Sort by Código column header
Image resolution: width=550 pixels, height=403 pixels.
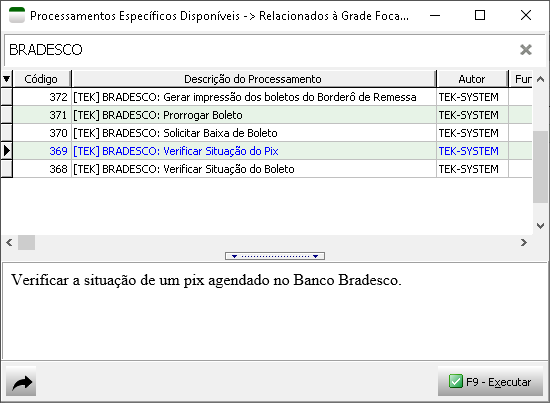[41, 79]
